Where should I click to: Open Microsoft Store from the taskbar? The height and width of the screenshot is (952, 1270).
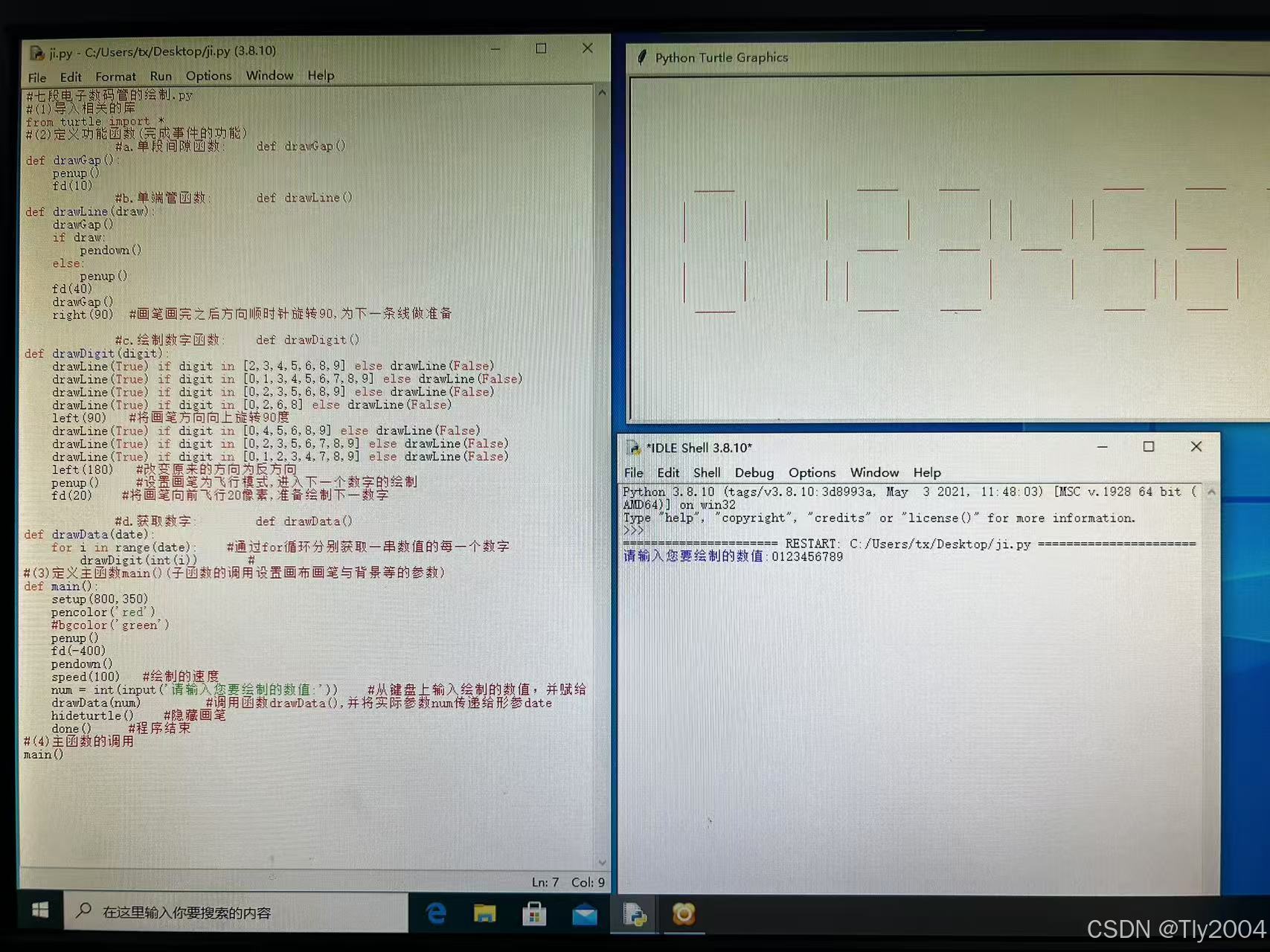pyautogui.click(x=534, y=913)
